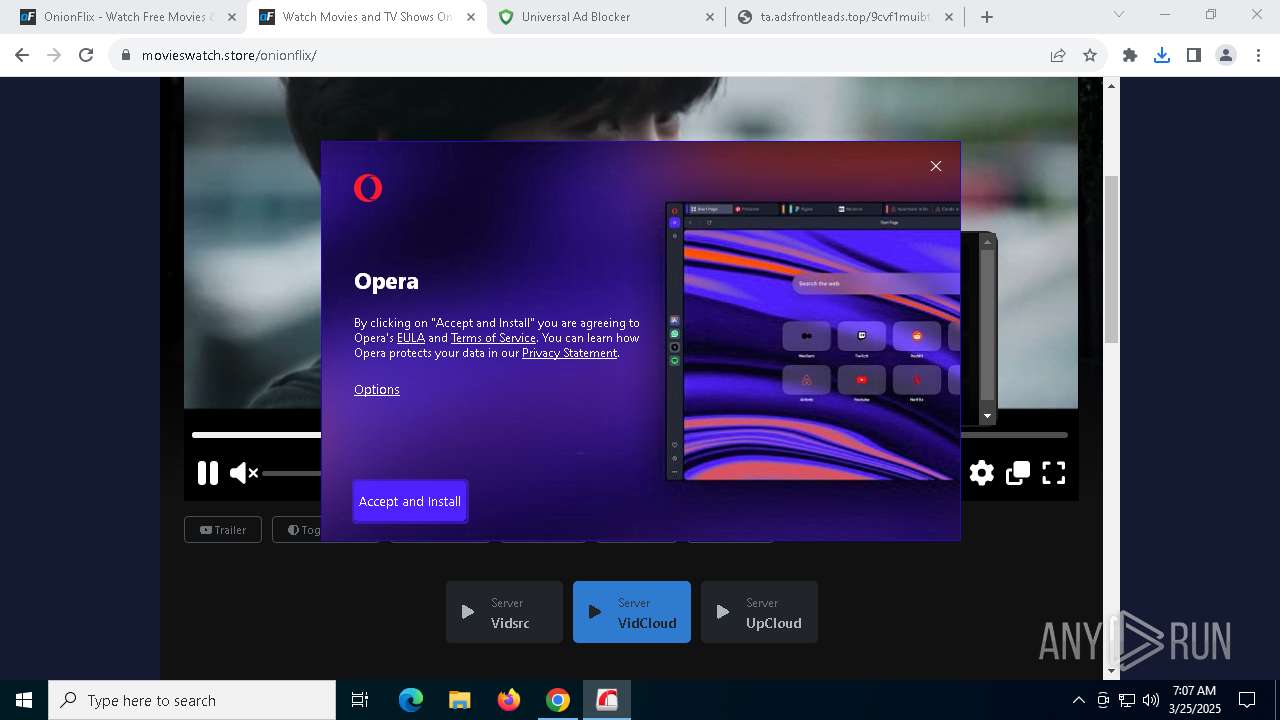Close the Universal Ad Blocker tab

pyautogui.click(x=710, y=17)
